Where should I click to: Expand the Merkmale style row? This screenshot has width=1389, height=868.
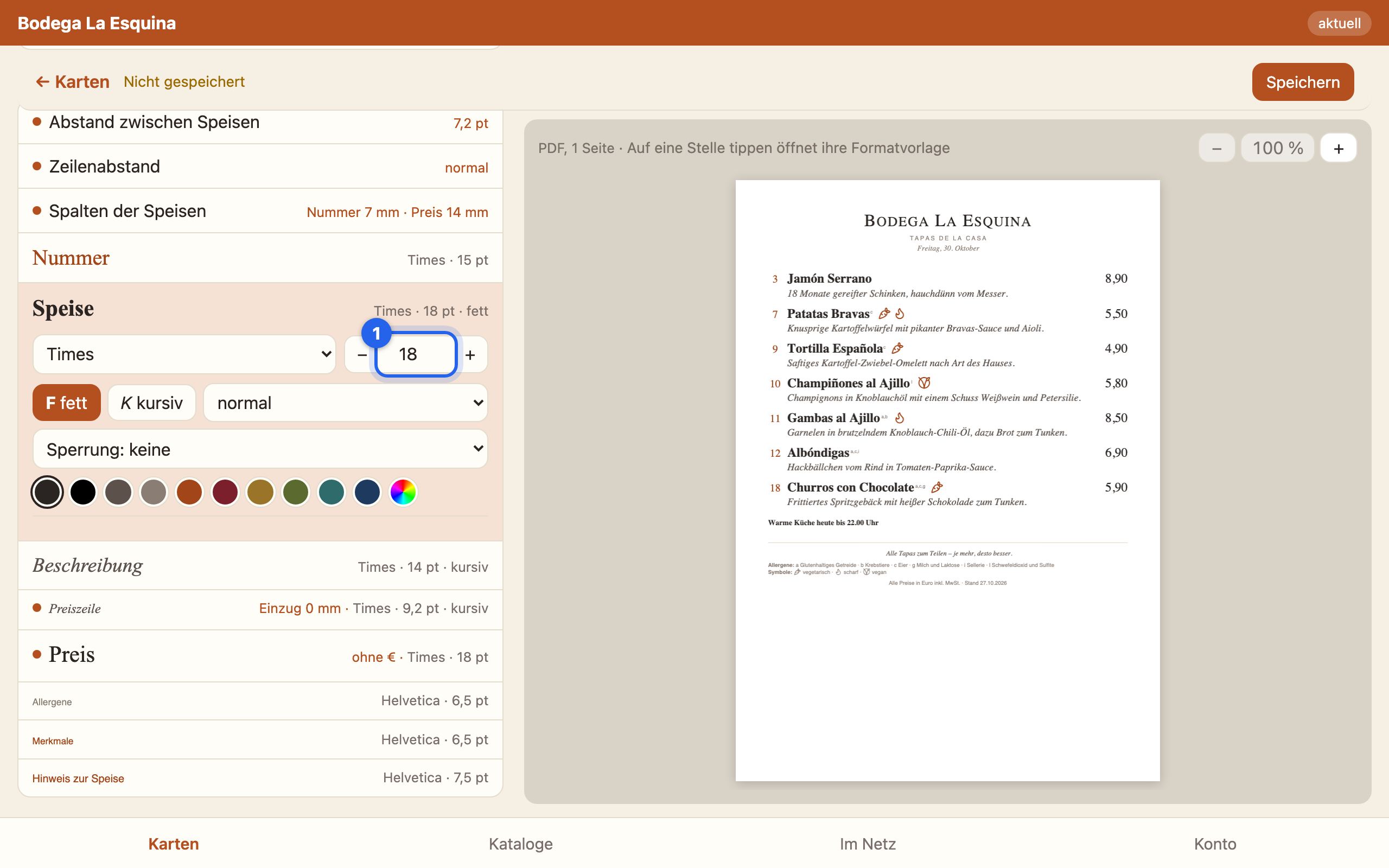pos(260,740)
